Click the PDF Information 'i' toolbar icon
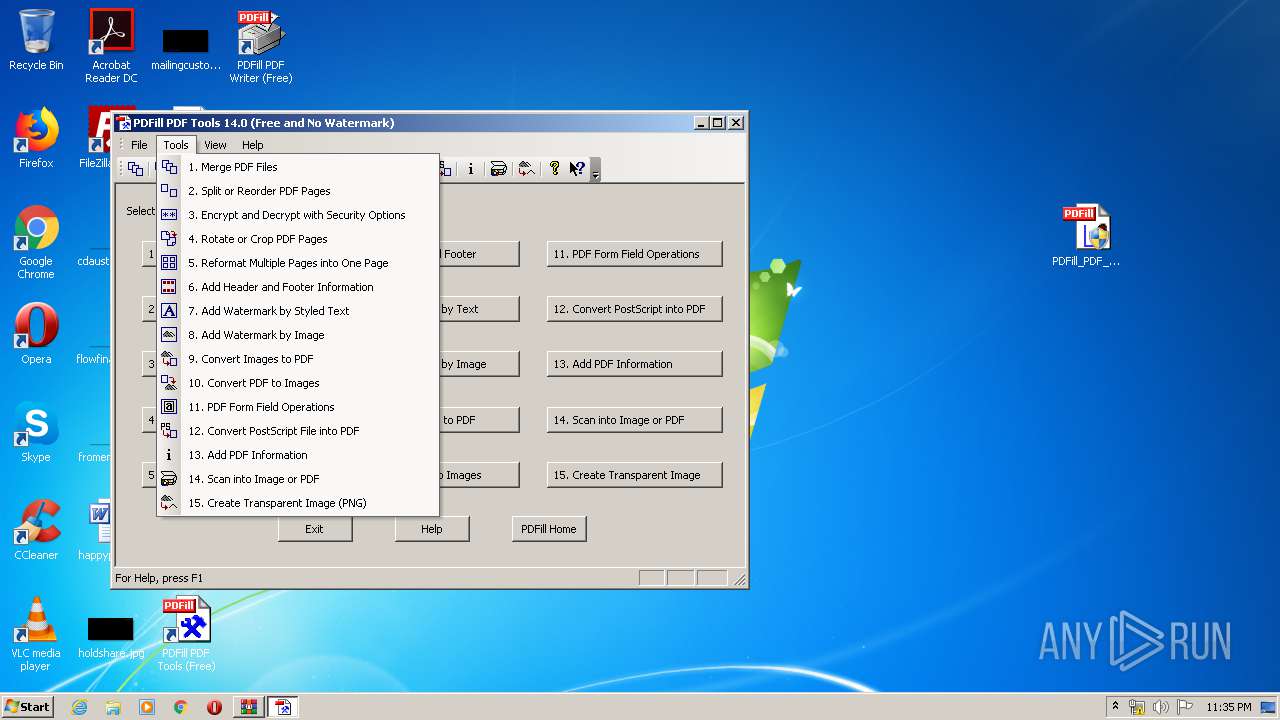Image resolution: width=1280 pixels, height=720 pixels. 471,169
